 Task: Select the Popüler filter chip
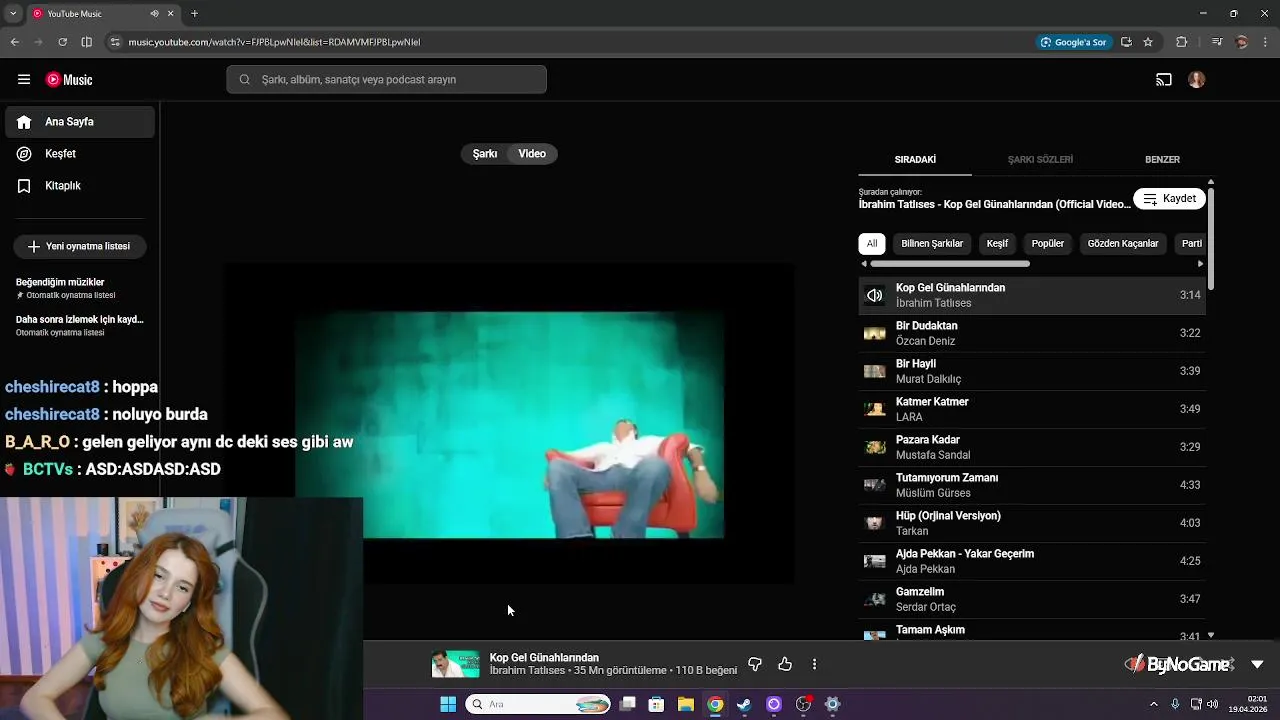pos(1048,243)
